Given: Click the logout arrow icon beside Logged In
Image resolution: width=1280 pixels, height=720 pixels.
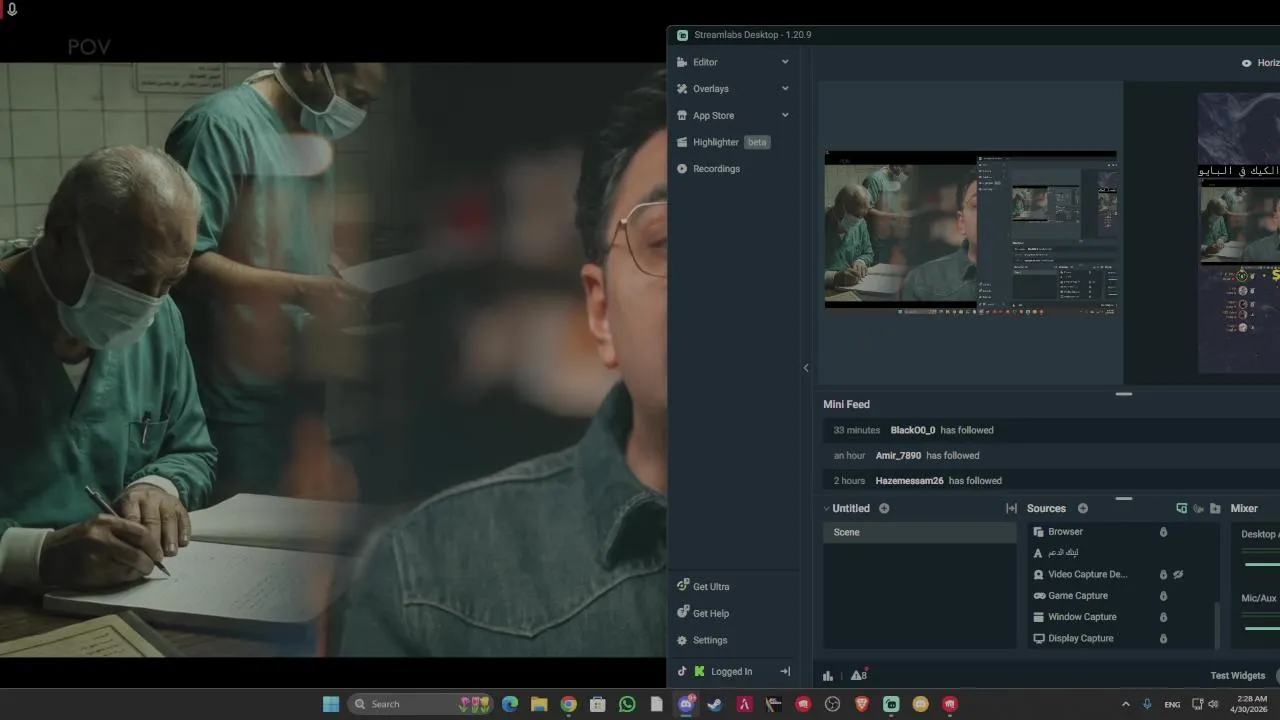Looking at the screenshot, I should coord(785,671).
